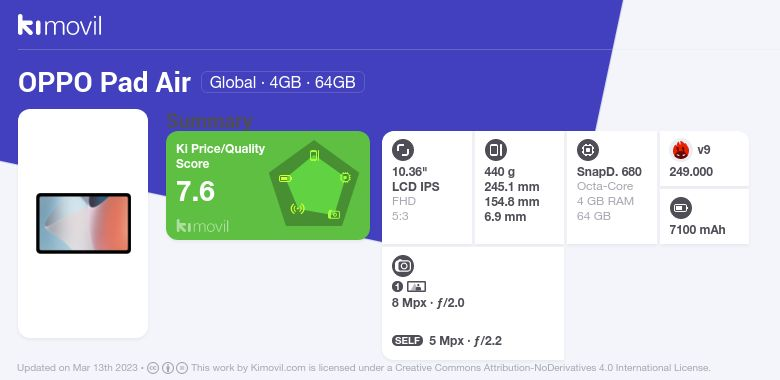The height and width of the screenshot is (380, 780).
Task: Click the Creative Commons CC icon
Action: click(x=153, y=368)
